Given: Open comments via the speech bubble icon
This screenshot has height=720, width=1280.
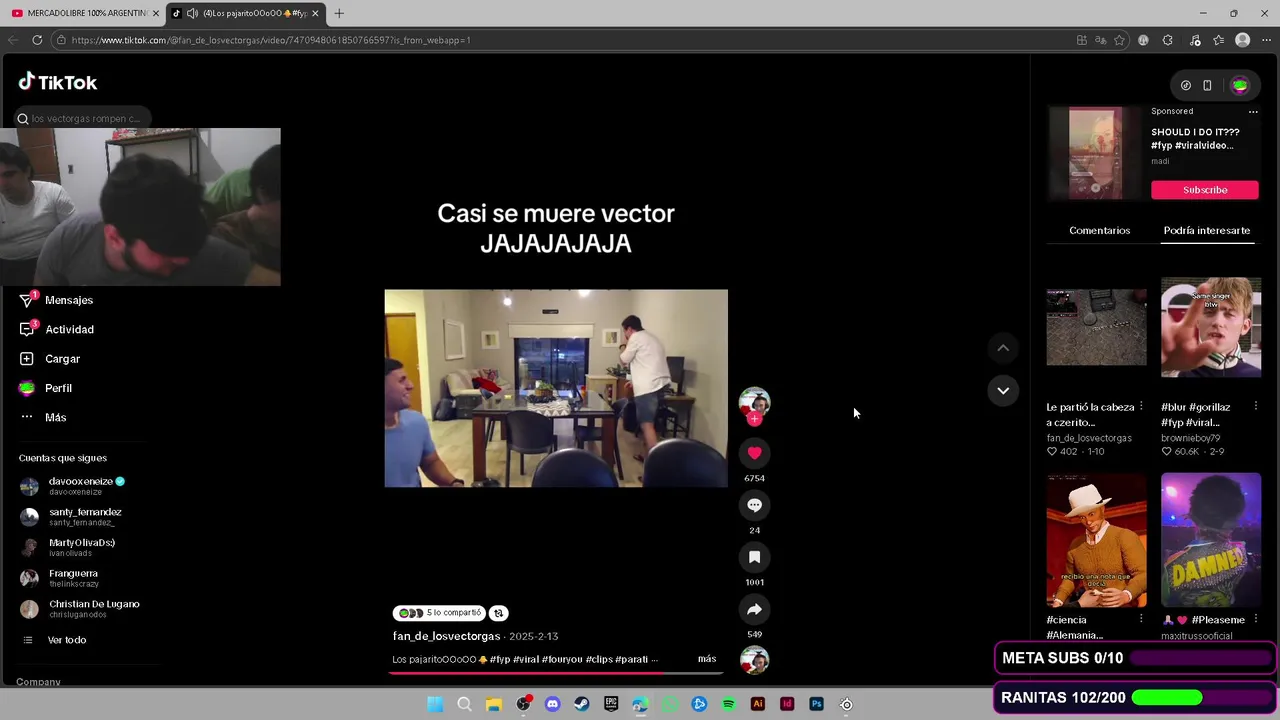Looking at the screenshot, I should click(754, 505).
